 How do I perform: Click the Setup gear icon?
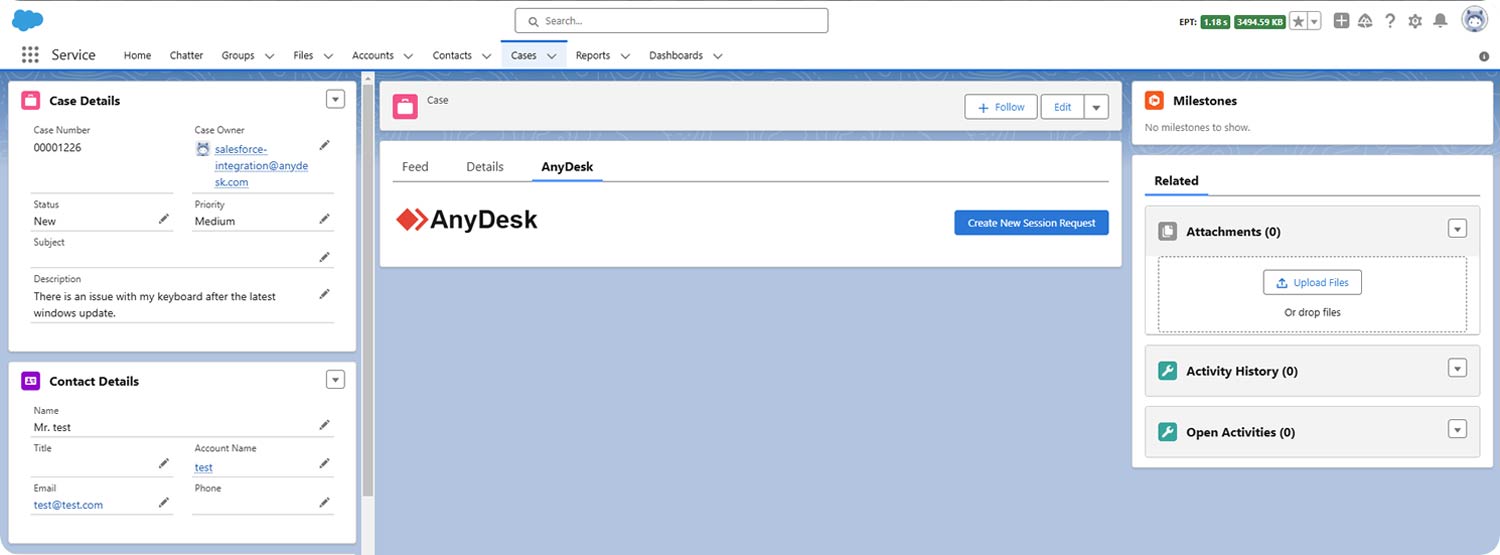pos(1415,21)
